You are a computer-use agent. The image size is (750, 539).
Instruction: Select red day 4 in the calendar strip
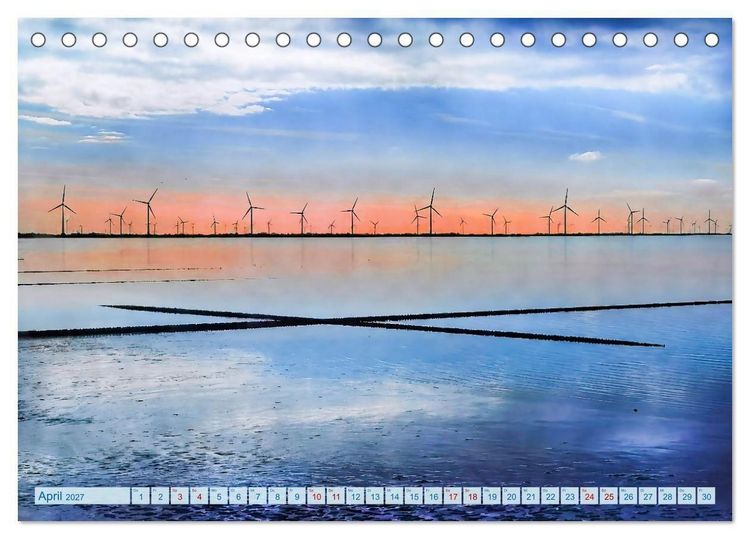[x=199, y=496]
